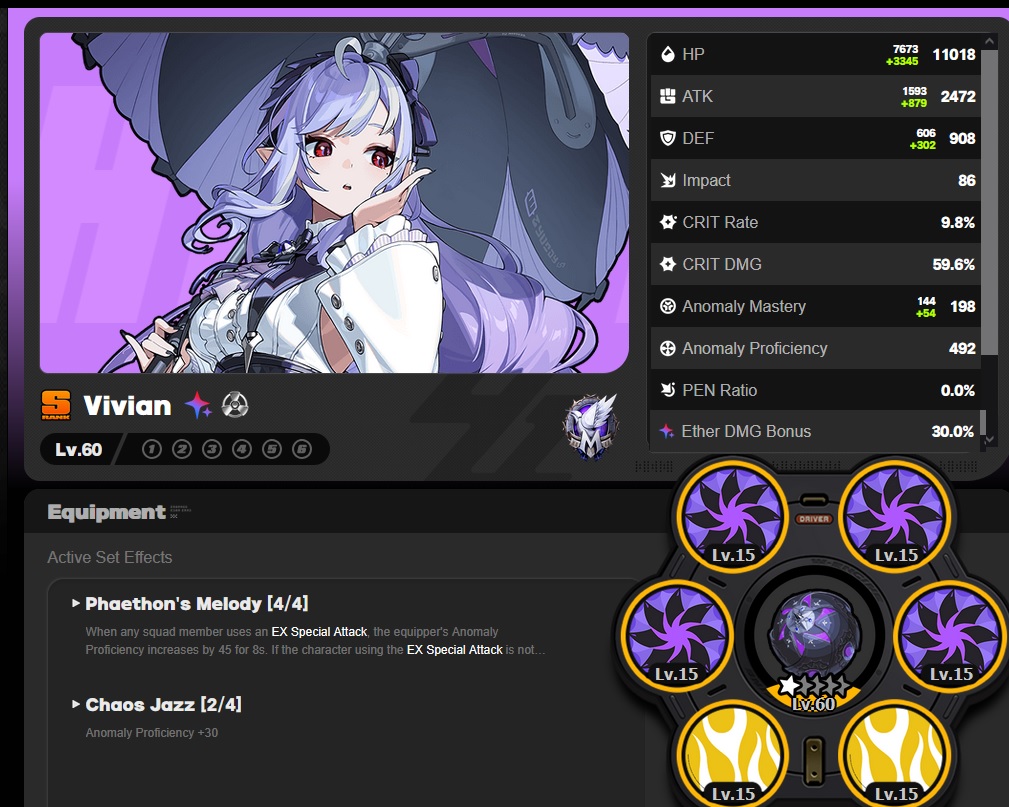
Task: Click the Ether attribute icon next to Vivian
Action: [198, 405]
